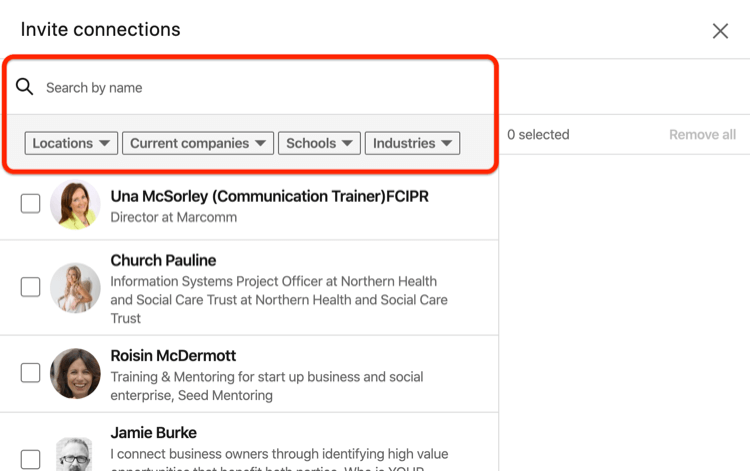Expand the Locations filter dropdown
This screenshot has height=471, width=750.
[x=71, y=143]
